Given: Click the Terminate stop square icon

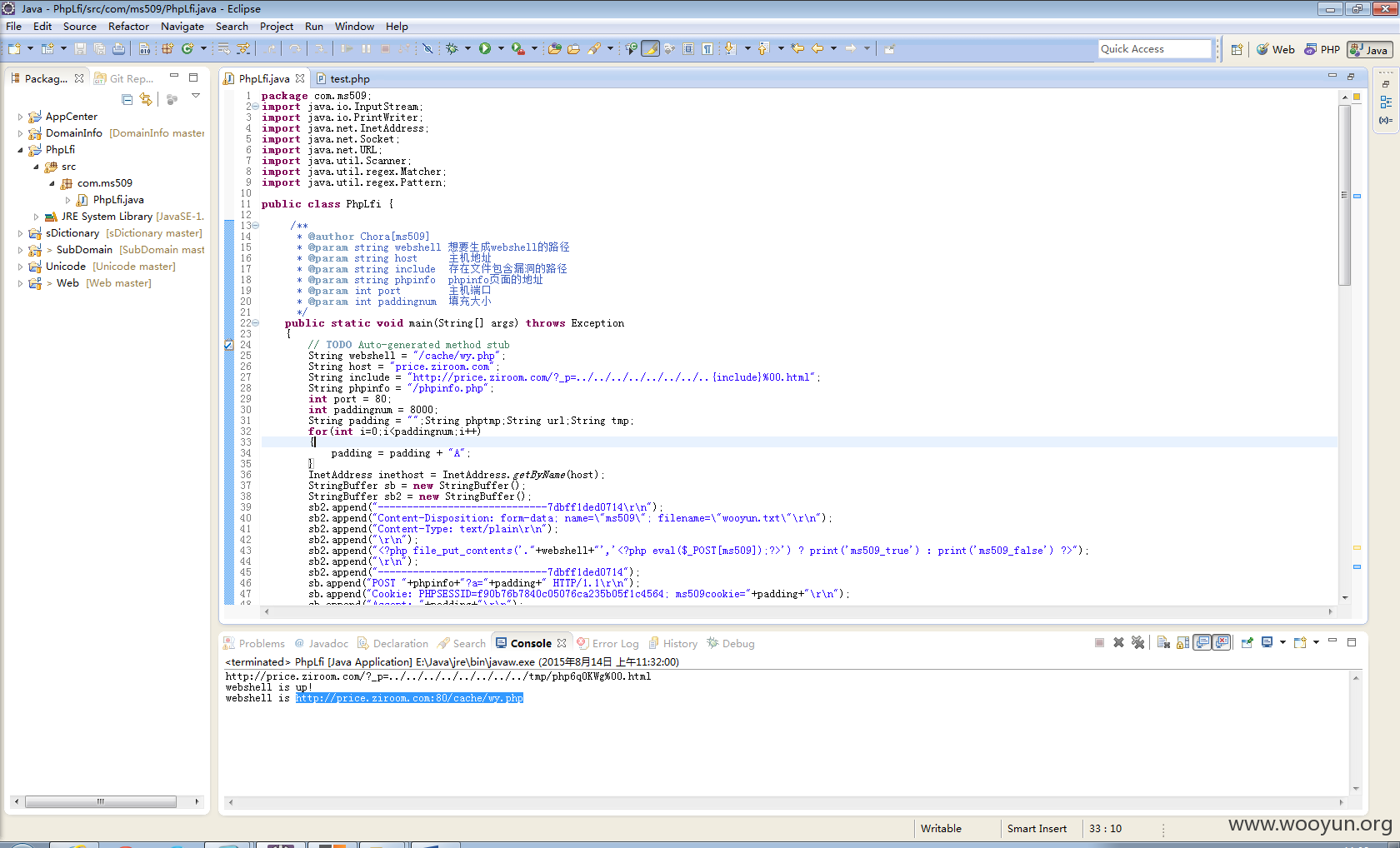Looking at the screenshot, I should [1099, 642].
